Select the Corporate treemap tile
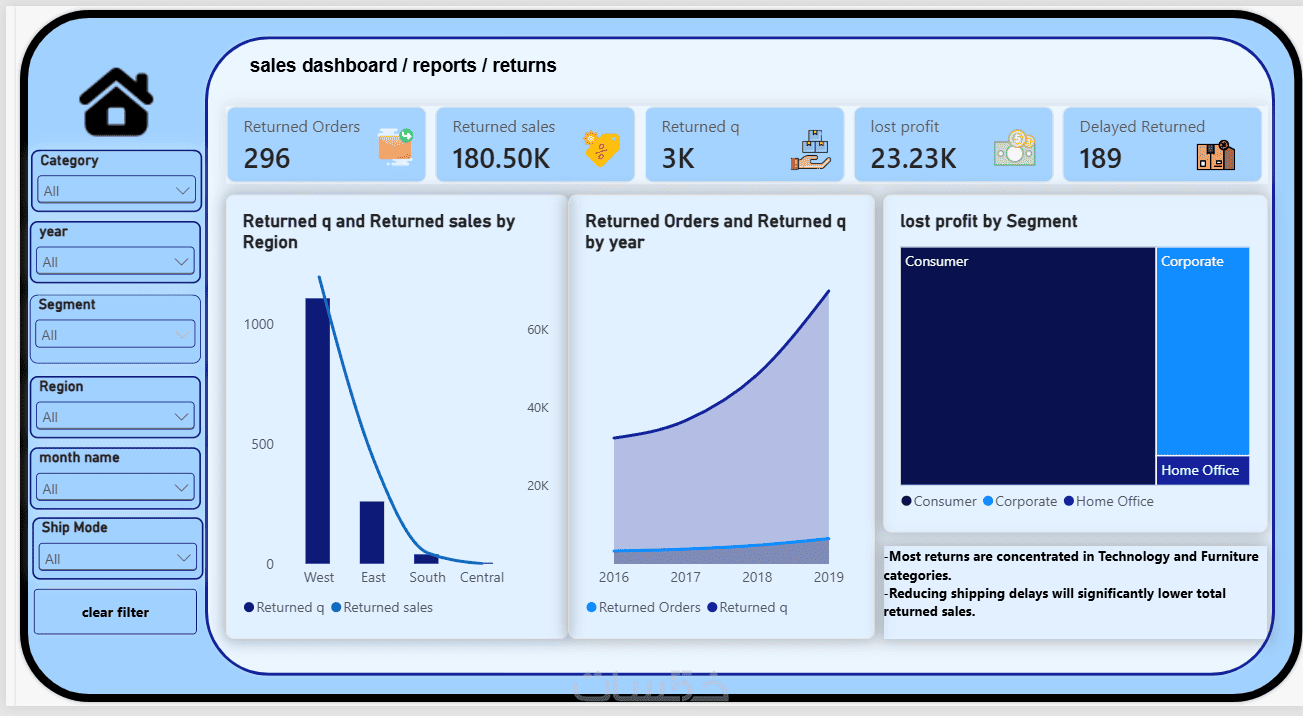1303x716 pixels. pos(1203,351)
